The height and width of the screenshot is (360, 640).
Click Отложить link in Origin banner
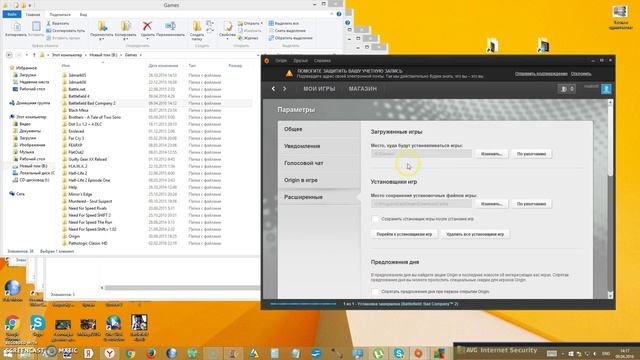coord(581,74)
